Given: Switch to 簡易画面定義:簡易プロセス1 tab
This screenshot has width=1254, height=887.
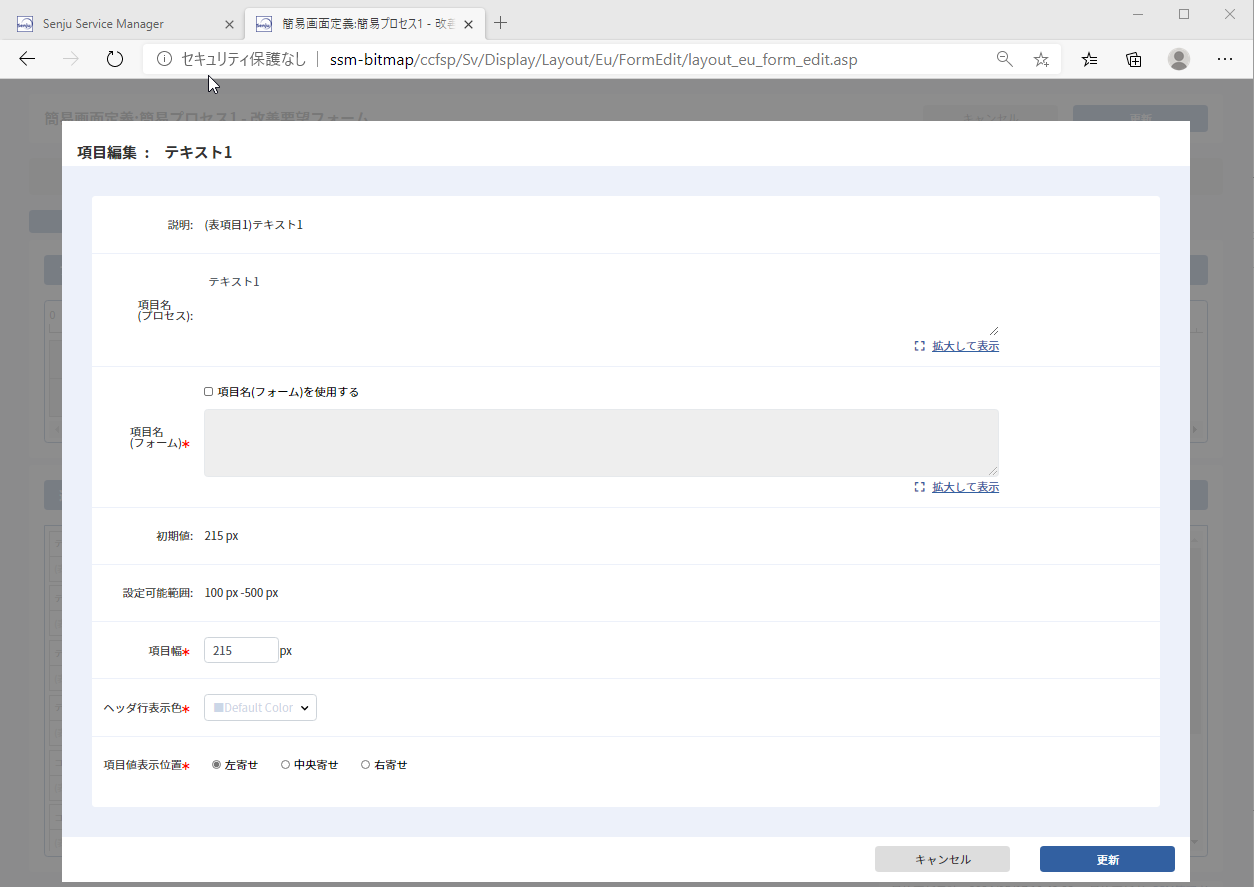Looking at the screenshot, I should click(366, 23).
